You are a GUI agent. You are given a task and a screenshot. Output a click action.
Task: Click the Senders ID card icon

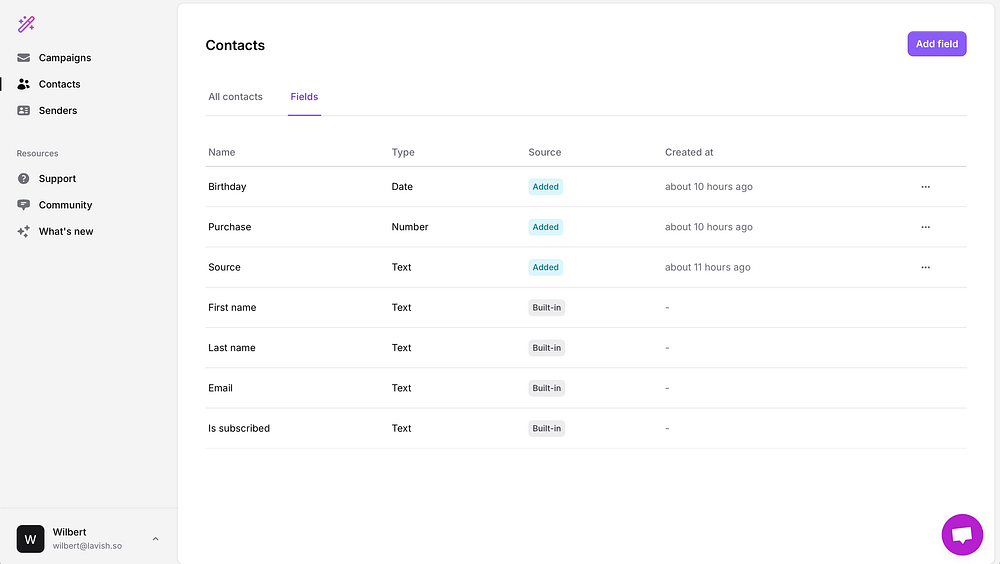point(24,111)
